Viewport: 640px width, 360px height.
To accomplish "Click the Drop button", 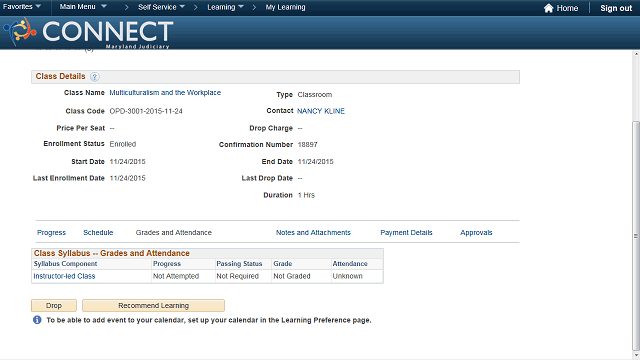I will pos(54,305).
